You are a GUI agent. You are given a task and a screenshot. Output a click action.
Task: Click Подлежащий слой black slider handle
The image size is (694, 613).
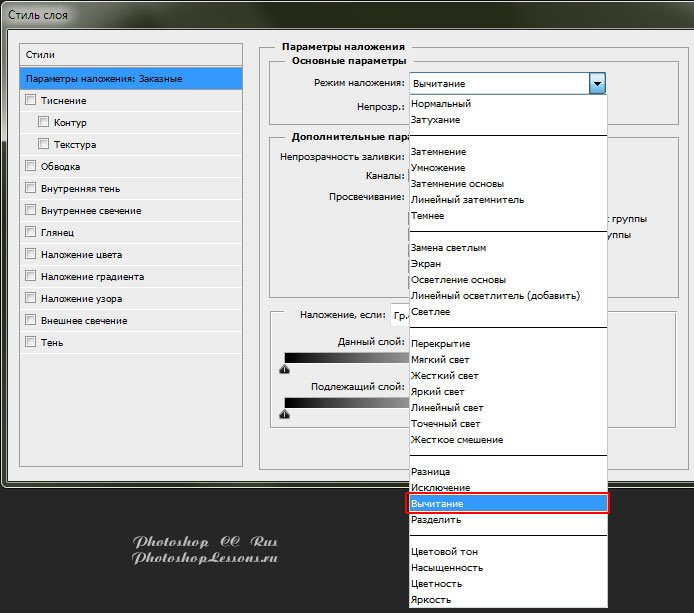coord(285,413)
